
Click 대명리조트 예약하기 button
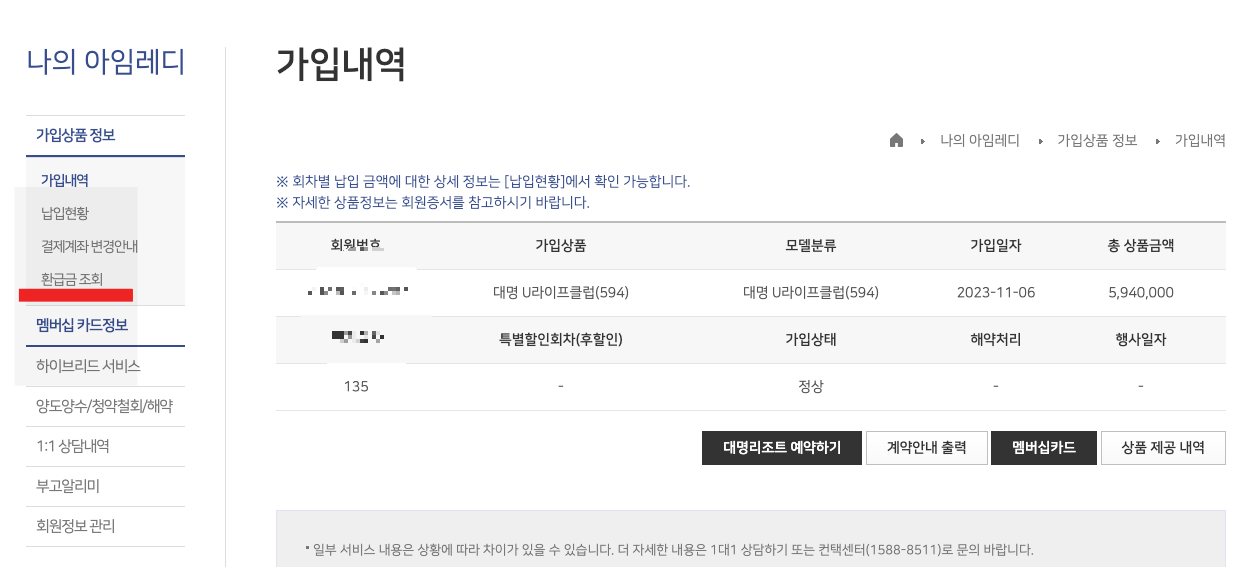point(781,448)
